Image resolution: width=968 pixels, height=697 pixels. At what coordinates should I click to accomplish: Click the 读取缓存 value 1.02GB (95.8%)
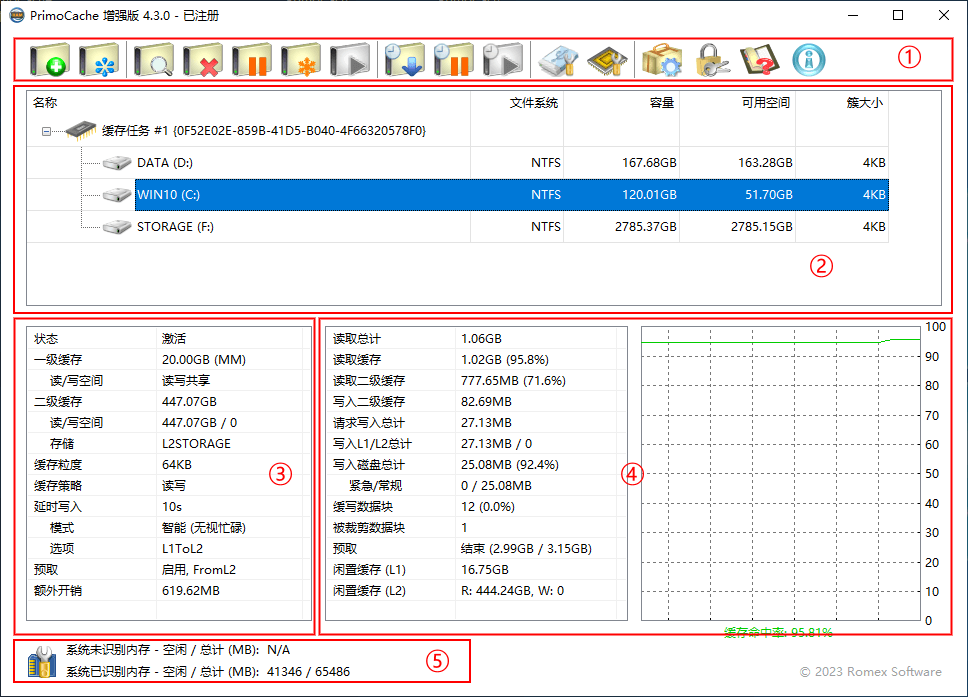pos(504,360)
